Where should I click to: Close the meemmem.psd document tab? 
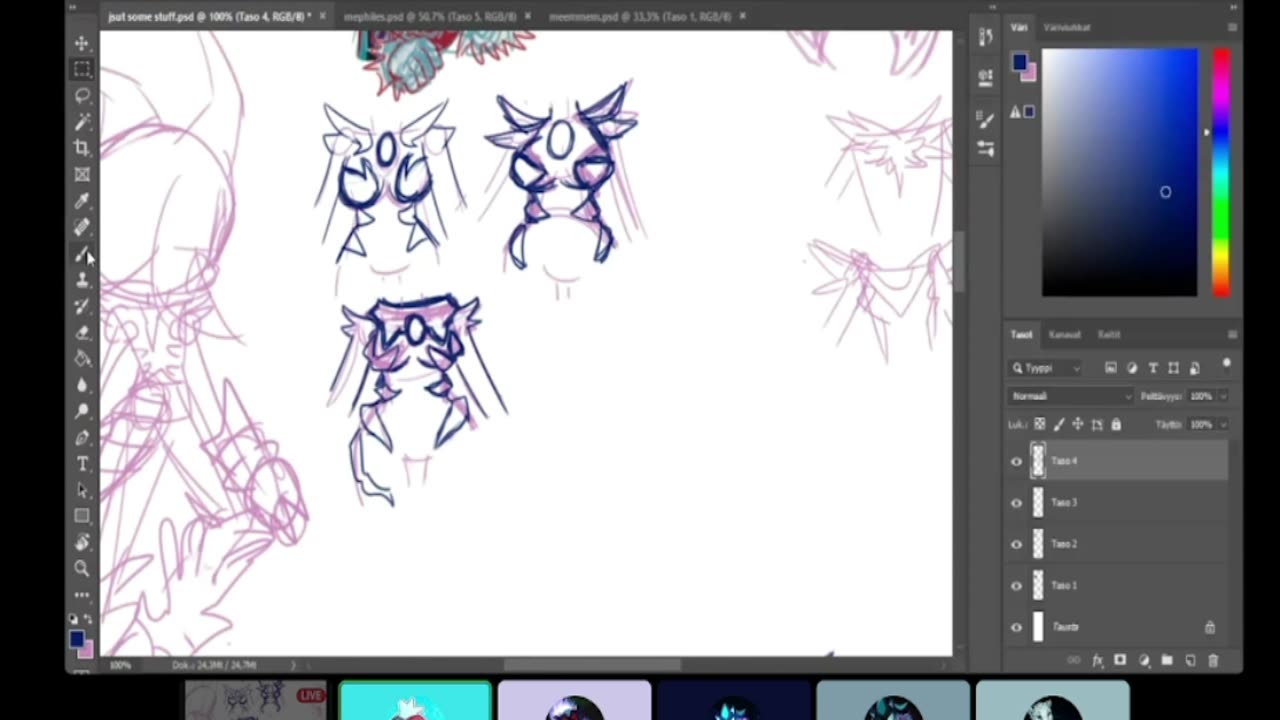click(x=743, y=16)
